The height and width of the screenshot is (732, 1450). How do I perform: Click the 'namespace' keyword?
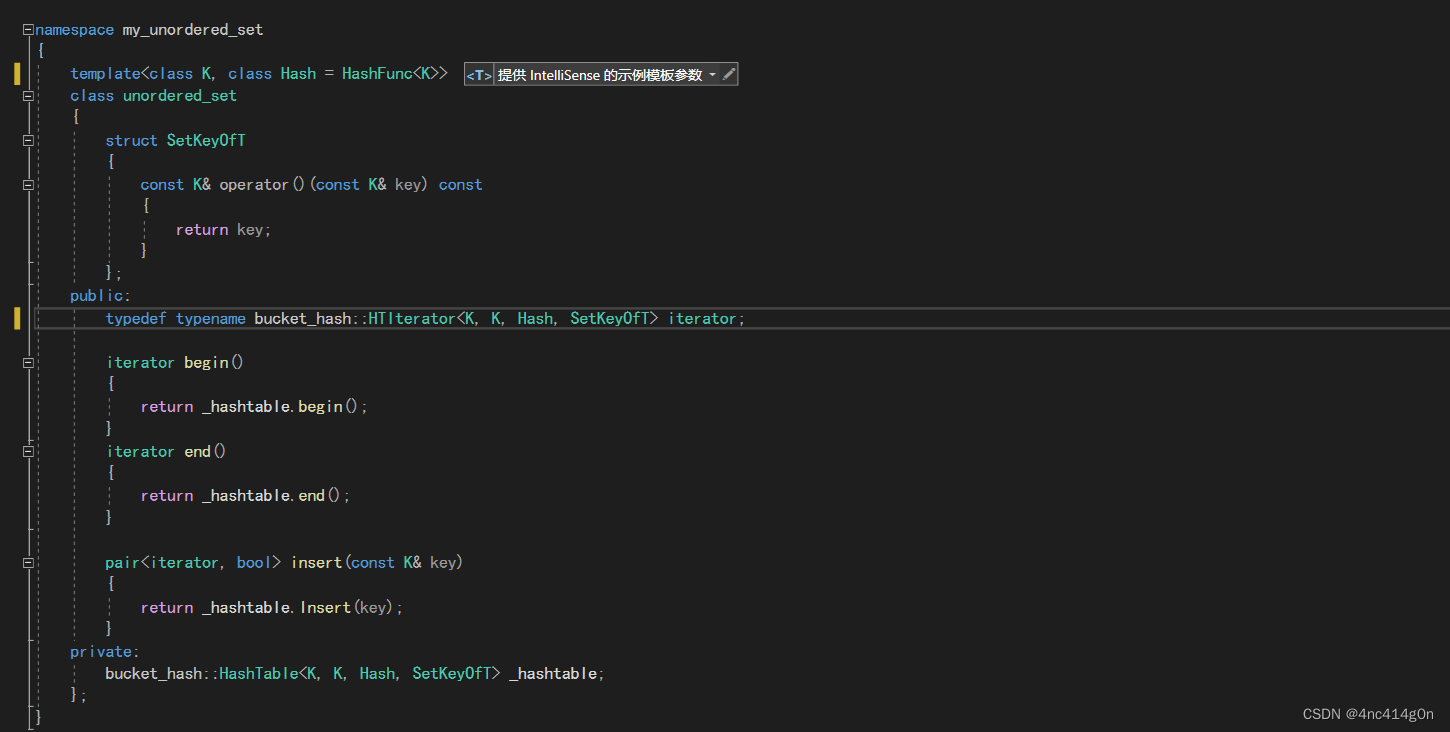[75, 30]
